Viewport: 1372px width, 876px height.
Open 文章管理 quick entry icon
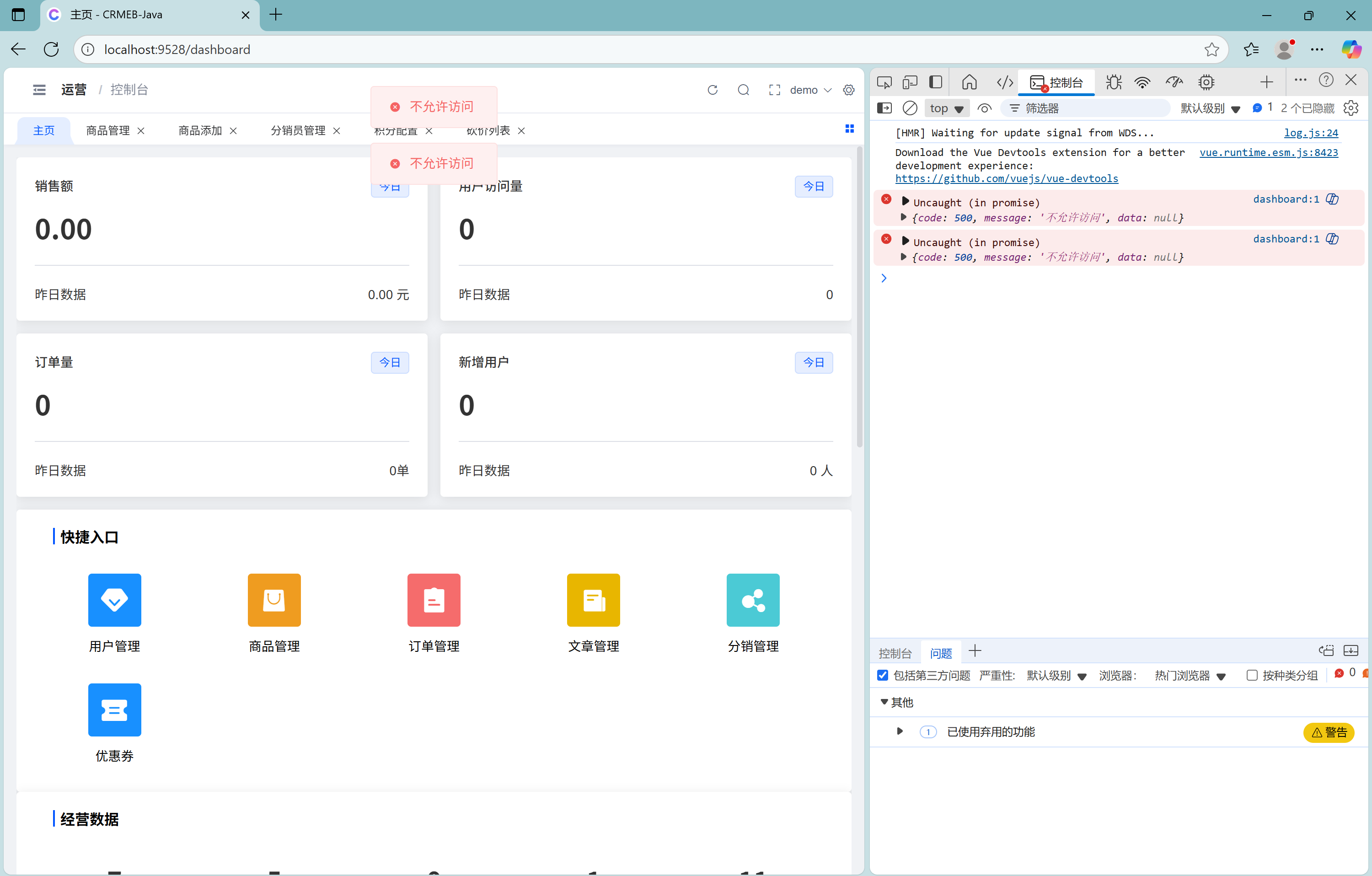point(593,600)
